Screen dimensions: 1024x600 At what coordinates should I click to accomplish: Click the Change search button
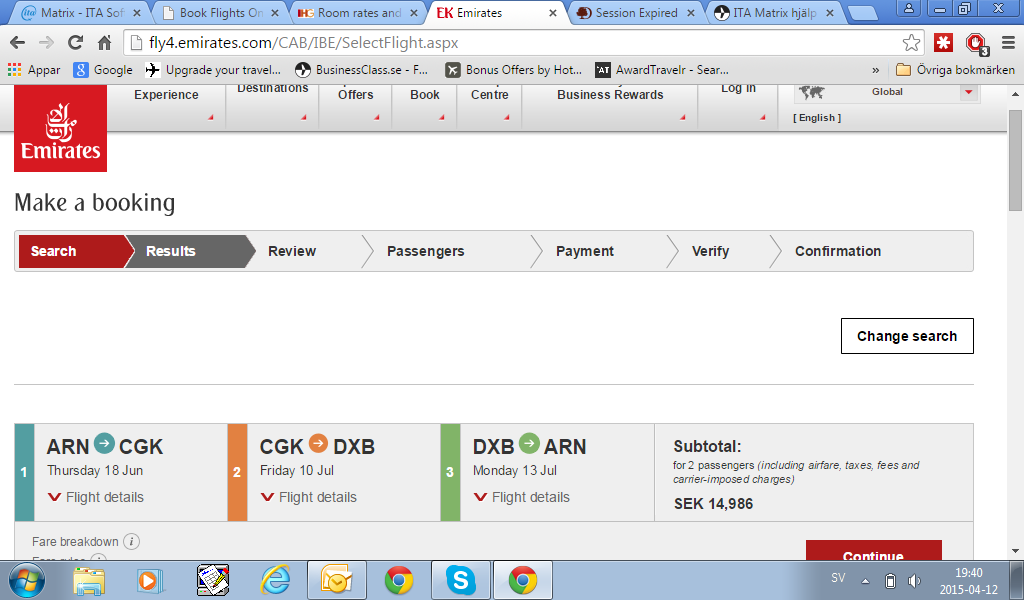(907, 336)
